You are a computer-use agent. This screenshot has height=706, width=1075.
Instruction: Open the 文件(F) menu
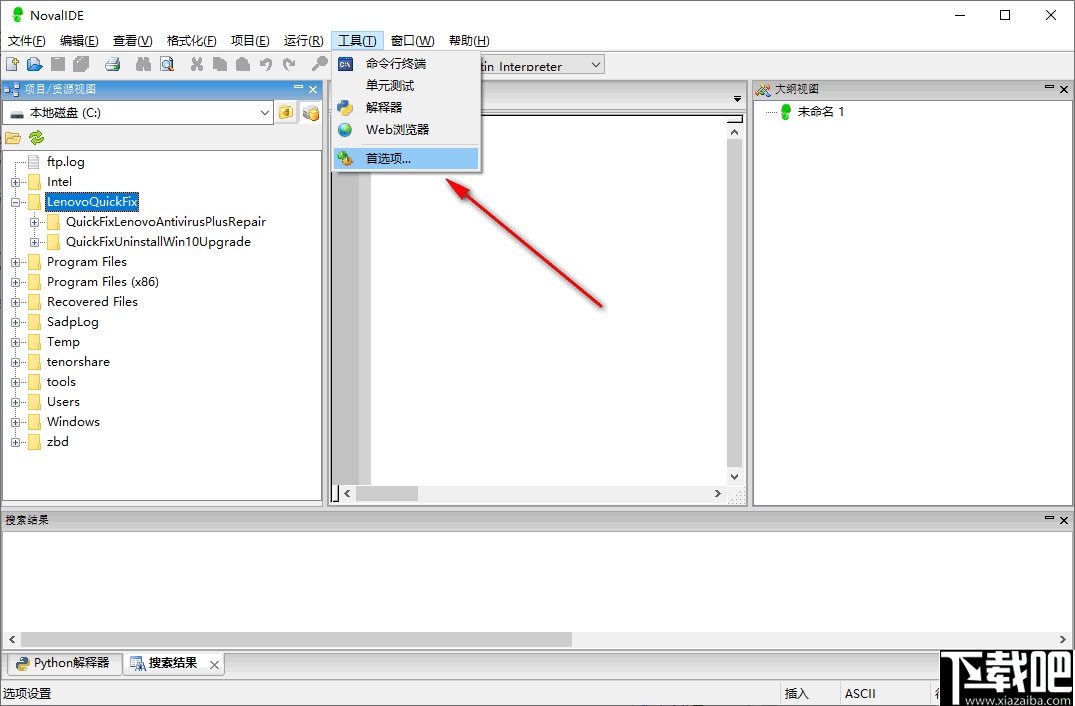point(27,40)
